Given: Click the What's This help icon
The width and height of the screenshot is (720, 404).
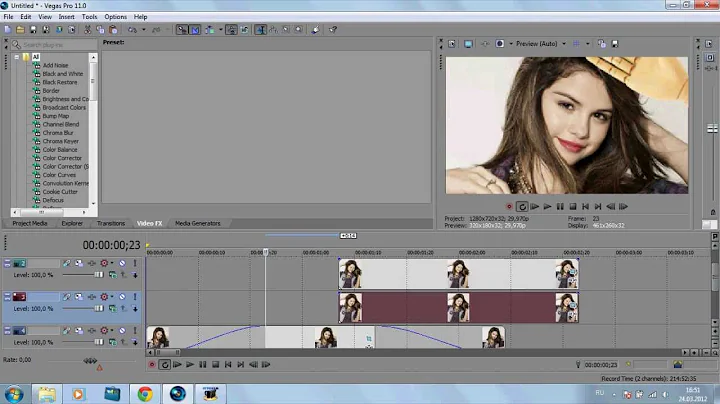Looking at the screenshot, I should coord(332,29).
